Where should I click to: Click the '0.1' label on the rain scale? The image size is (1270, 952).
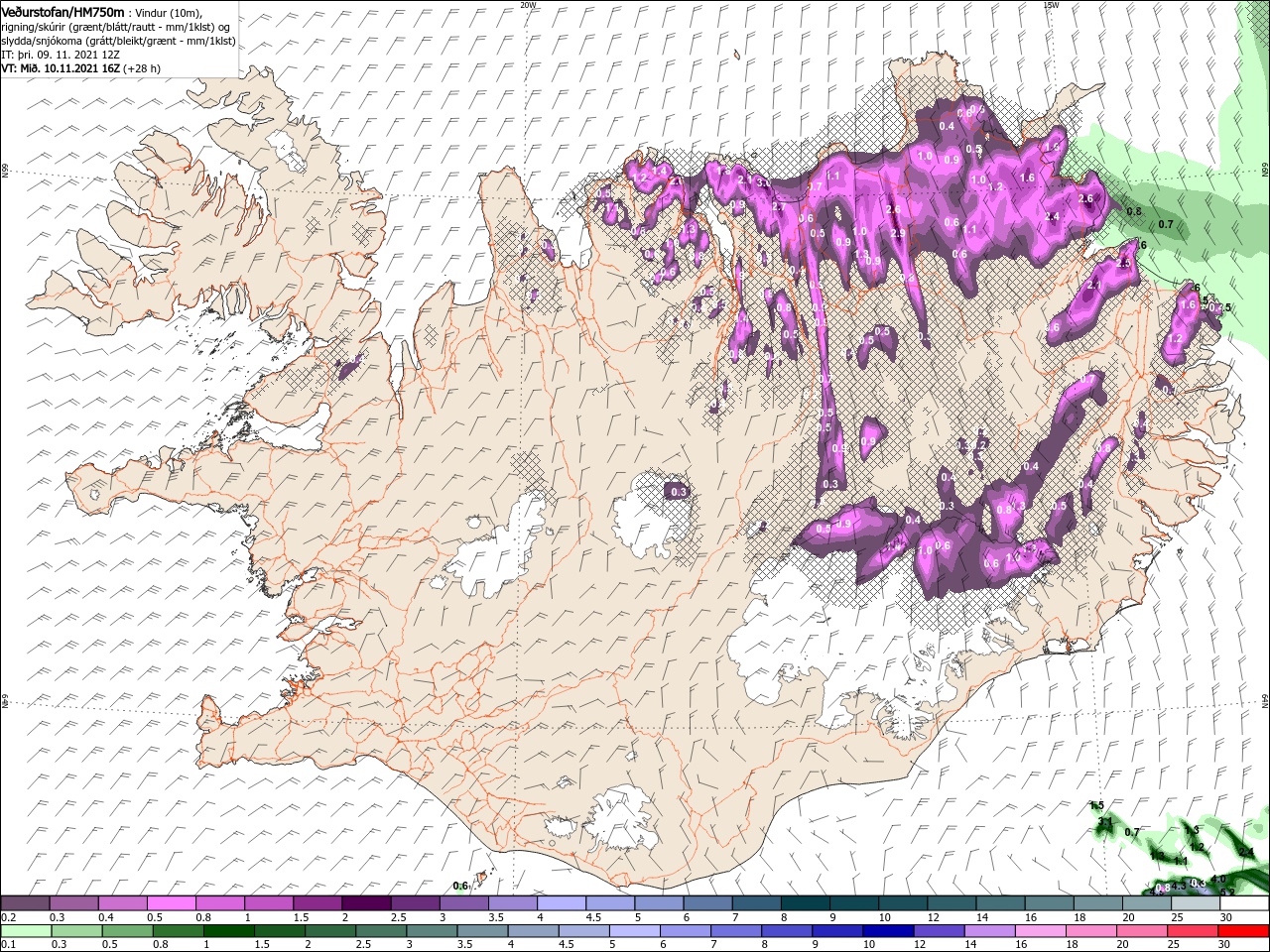(8, 944)
